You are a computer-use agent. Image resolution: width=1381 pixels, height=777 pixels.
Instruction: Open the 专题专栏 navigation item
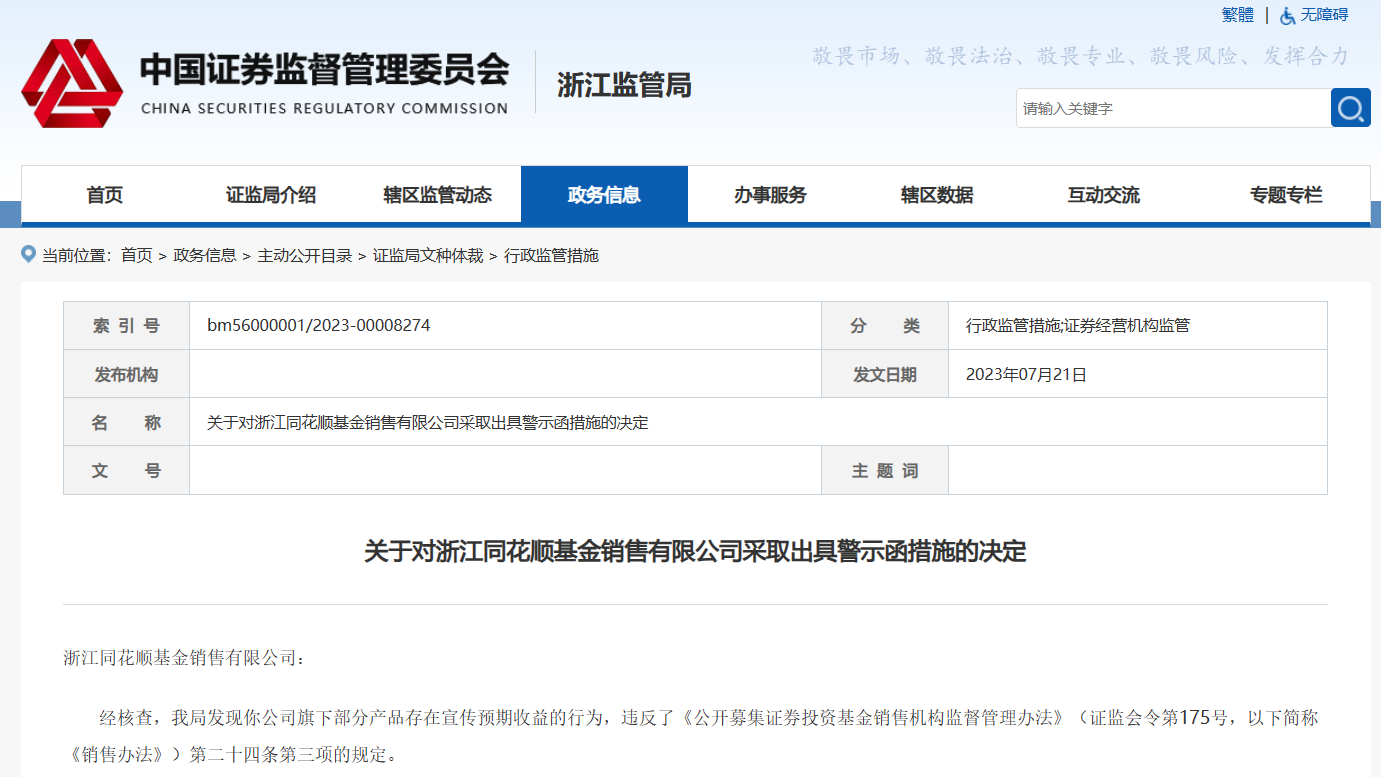(x=1285, y=195)
